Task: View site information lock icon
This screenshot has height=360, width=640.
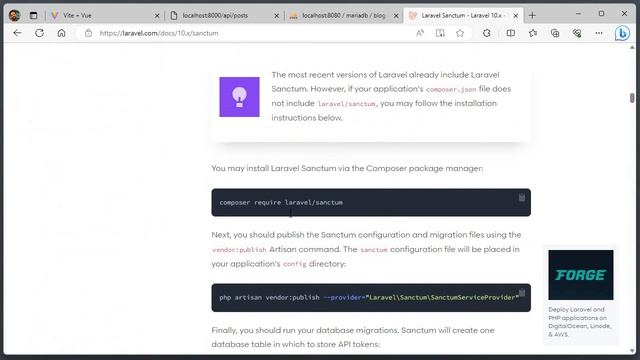Action: pos(88,33)
